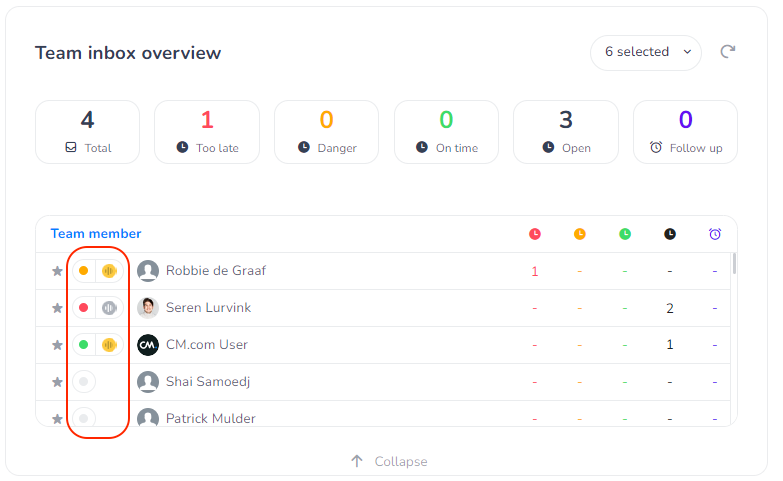Viewport: 783px width, 481px height.
Task: Open Seren Lurvink's open conversations count
Action: pyautogui.click(x=670, y=308)
